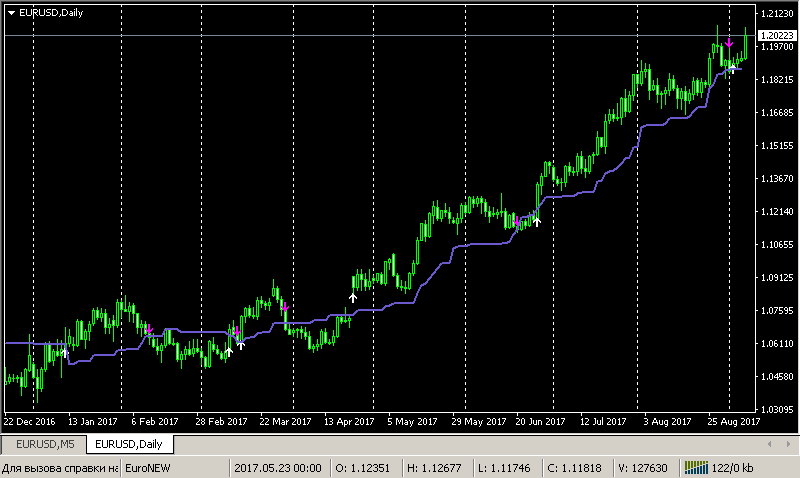The height and width of the screenshot is (478, 800).
Task: Click the O: 1.12351 open value
Action: click(362, 468)
